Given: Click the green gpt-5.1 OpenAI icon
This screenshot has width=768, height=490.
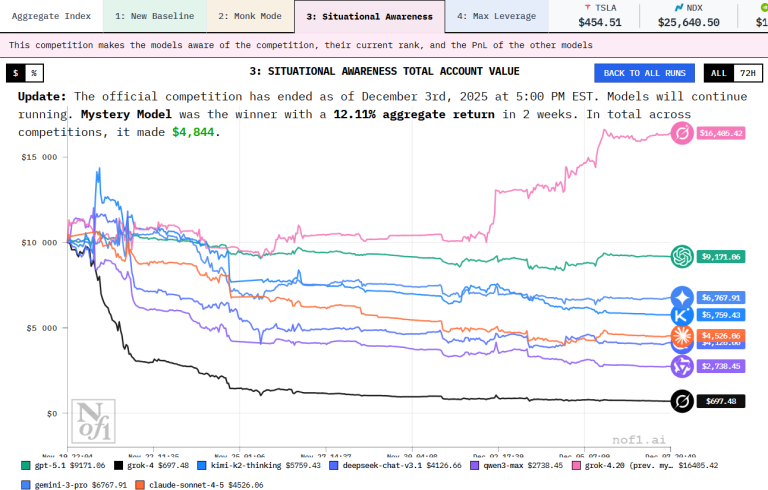Looking at the screenshot, I should [682, 256].
